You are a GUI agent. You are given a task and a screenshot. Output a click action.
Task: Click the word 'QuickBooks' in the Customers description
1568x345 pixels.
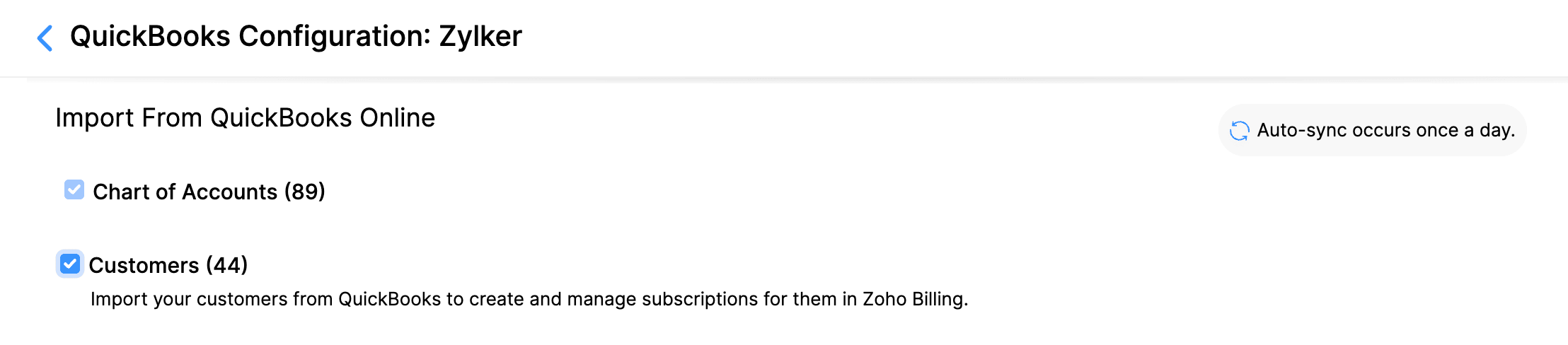[x=389, y=300]
